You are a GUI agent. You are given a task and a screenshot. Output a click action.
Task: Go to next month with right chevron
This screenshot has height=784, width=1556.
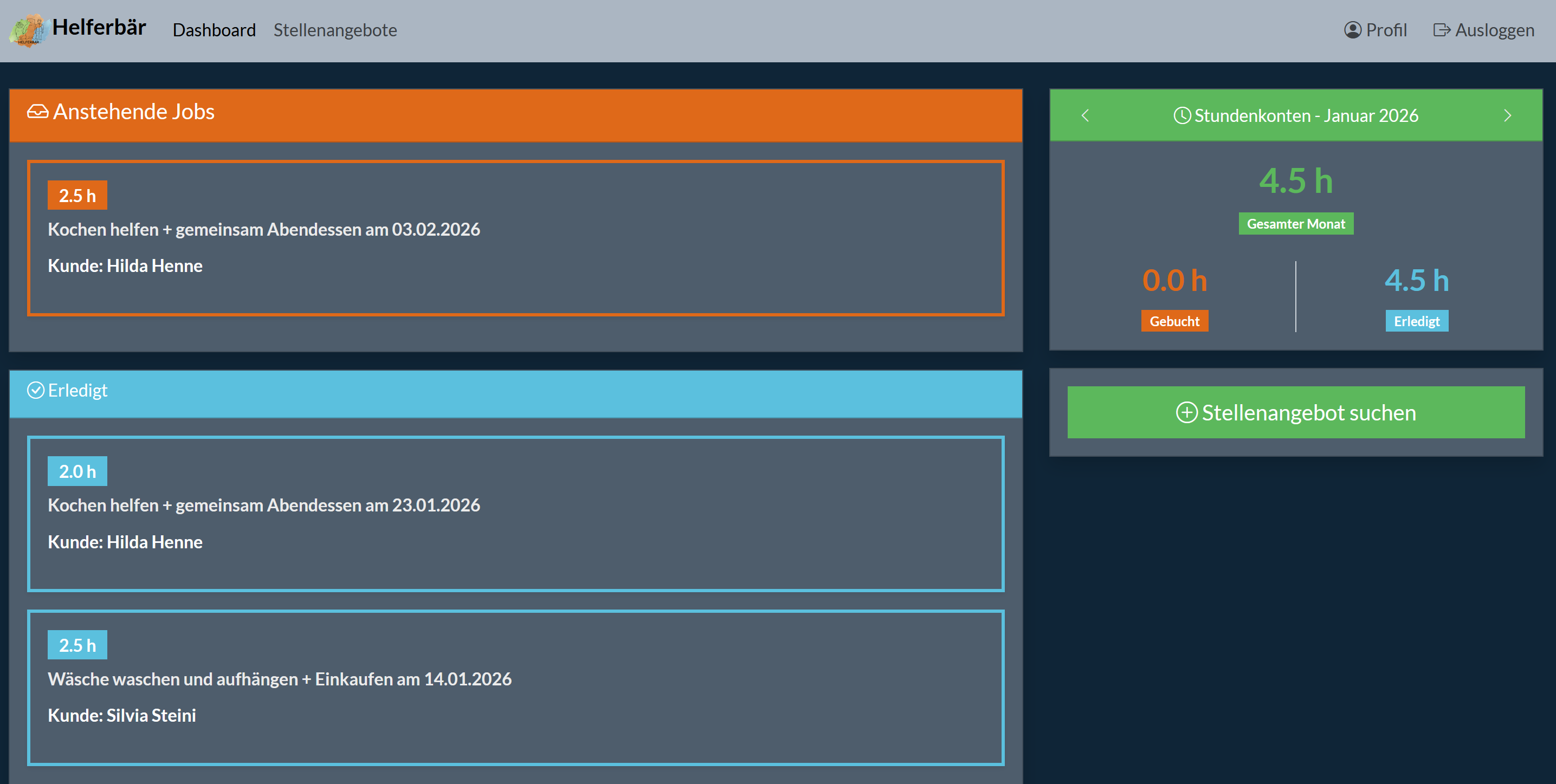click(1507, 115)
